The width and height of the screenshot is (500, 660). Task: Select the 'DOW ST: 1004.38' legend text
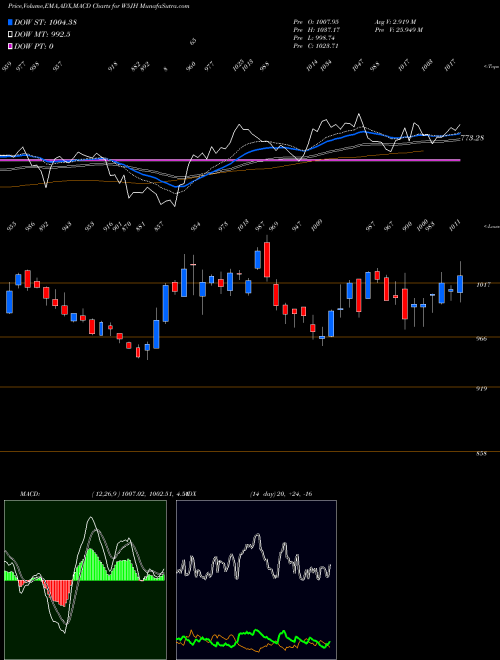pyautogui.click(x=45, y=22)
